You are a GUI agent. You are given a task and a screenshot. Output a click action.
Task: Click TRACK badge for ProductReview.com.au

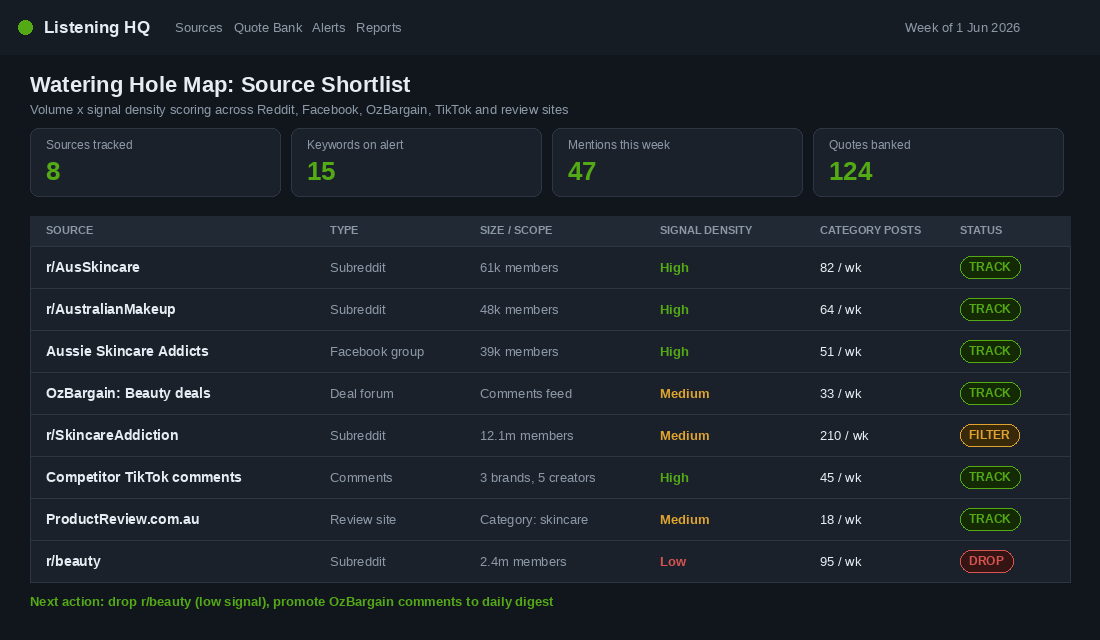990,519
